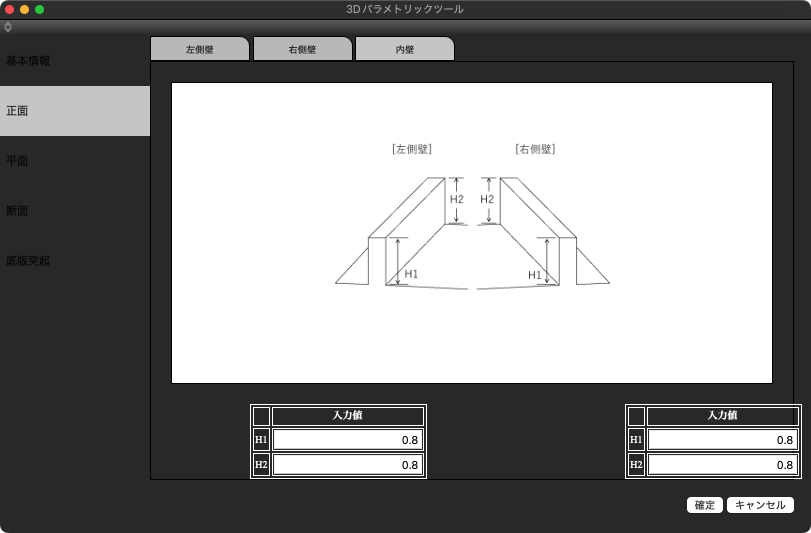Click the small diamond toolbar icon

click(x=8, y=27)
